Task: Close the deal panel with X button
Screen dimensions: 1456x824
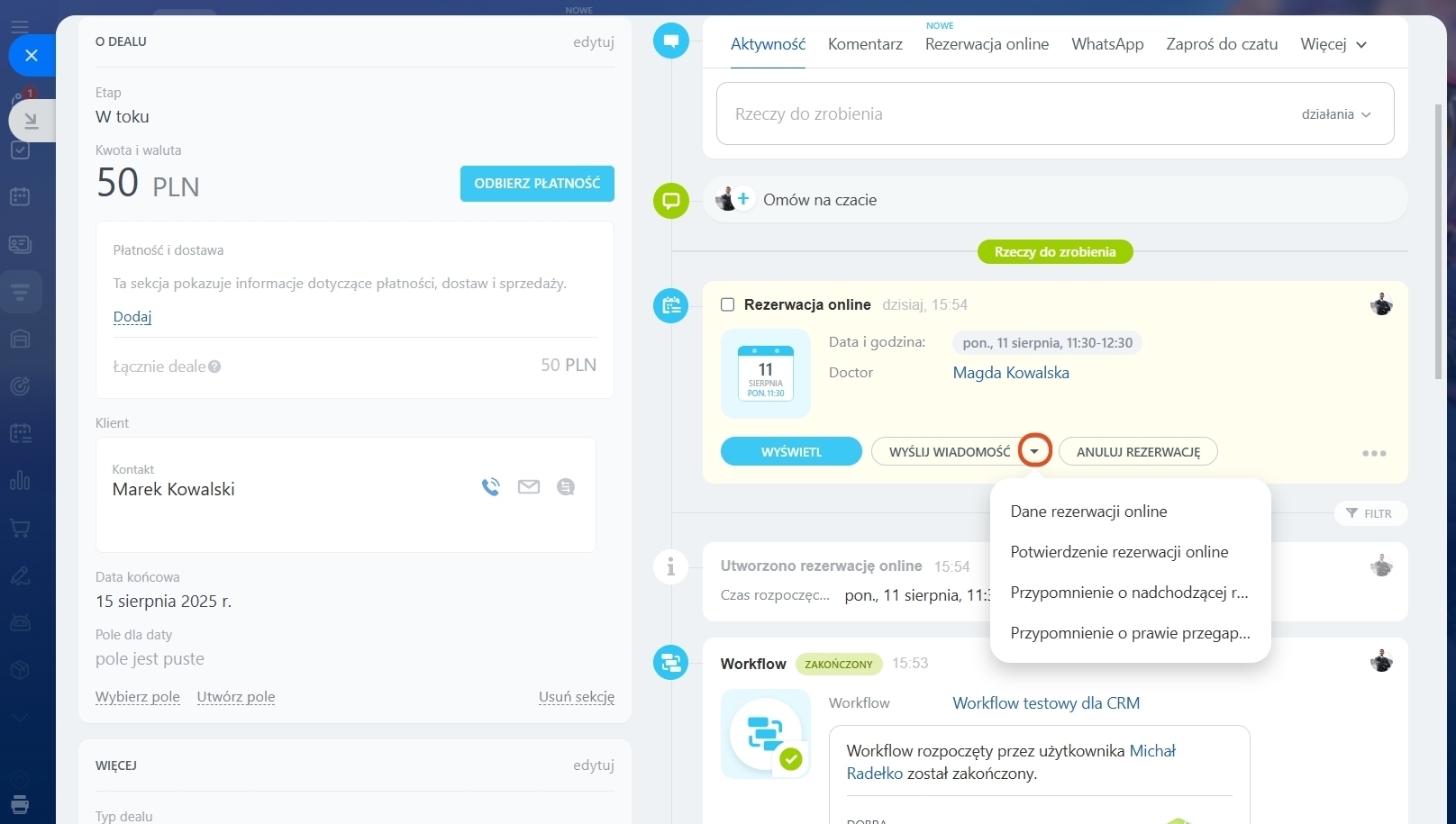Action: (32, 56)
